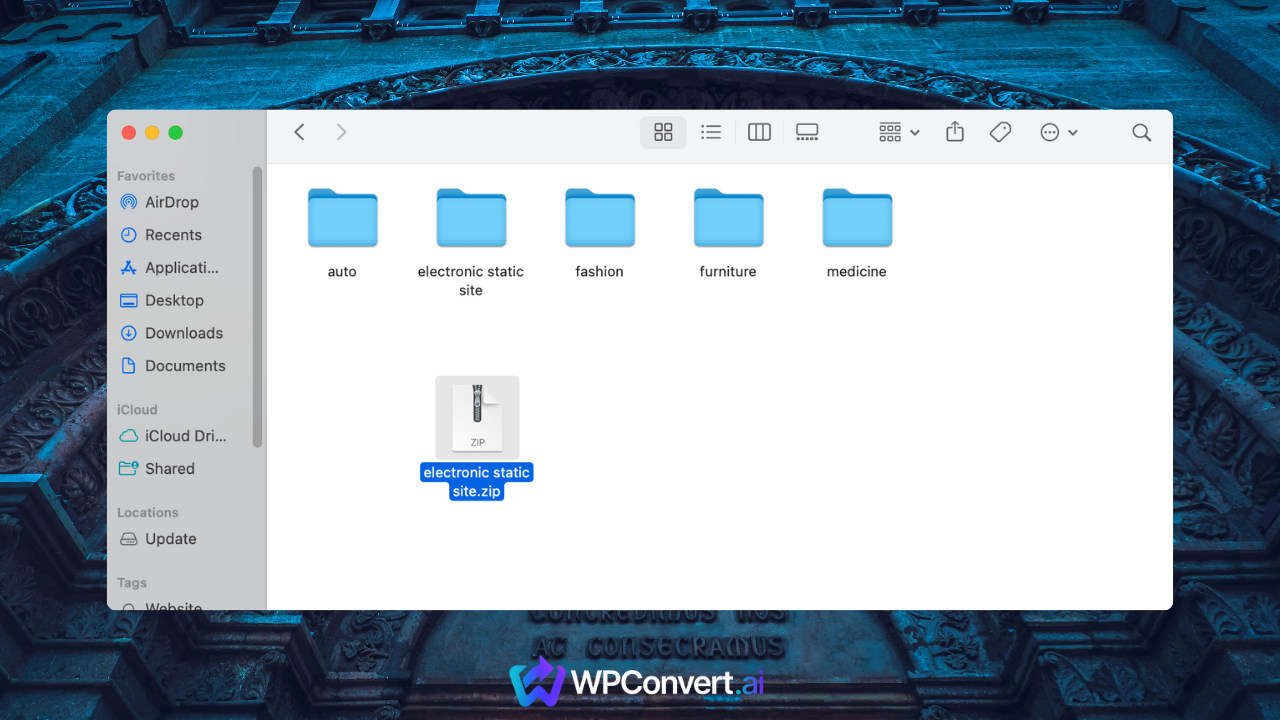1280x720 pixels.
Task: Click the fashion folder label
Action: (x=600, y=271)
